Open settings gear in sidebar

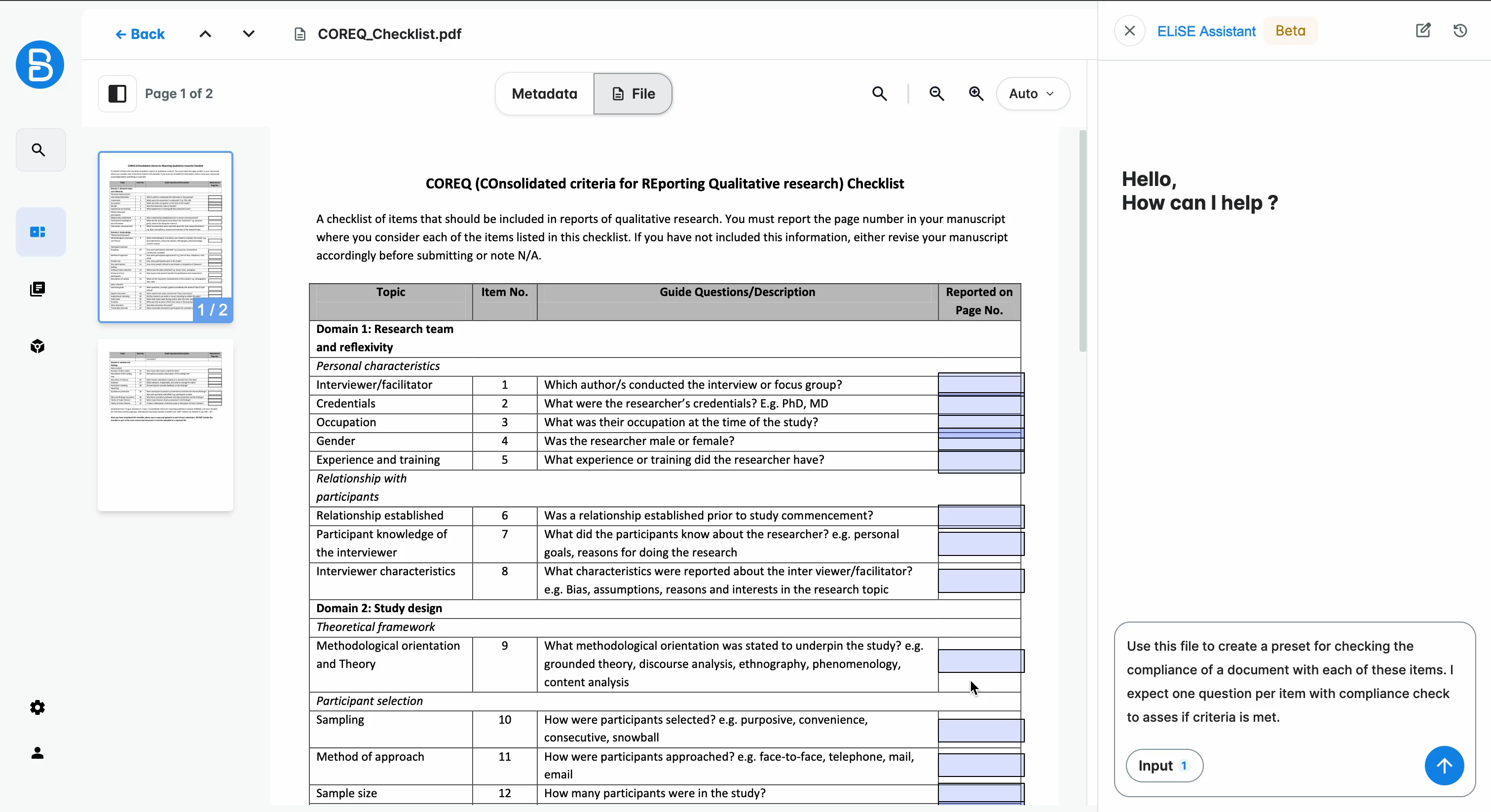(x=37, y=707)
